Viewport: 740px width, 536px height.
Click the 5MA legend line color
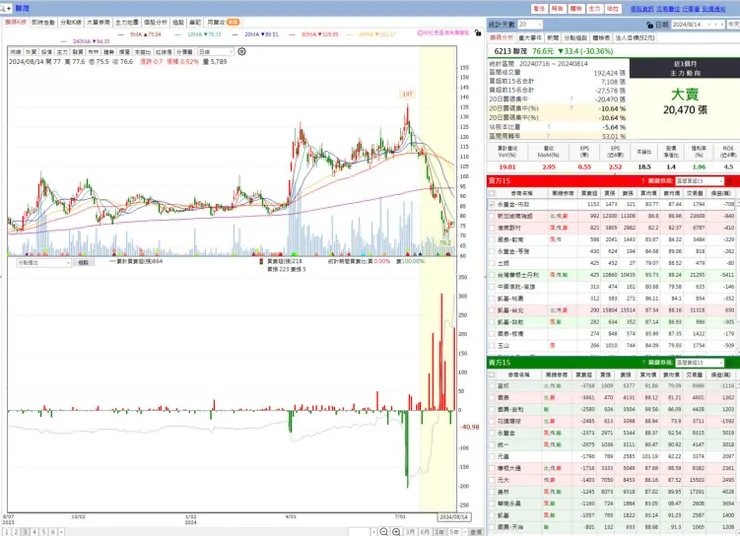(x=121, y=34)
